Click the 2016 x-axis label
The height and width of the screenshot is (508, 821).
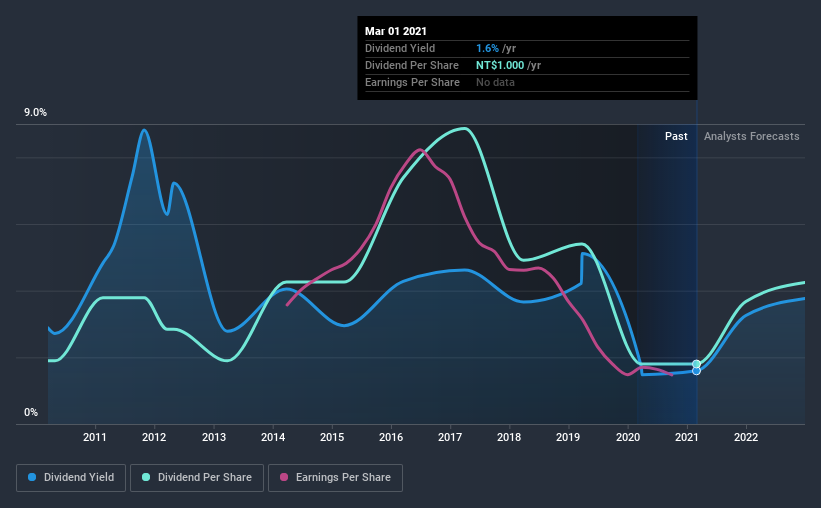click(391, 437)
